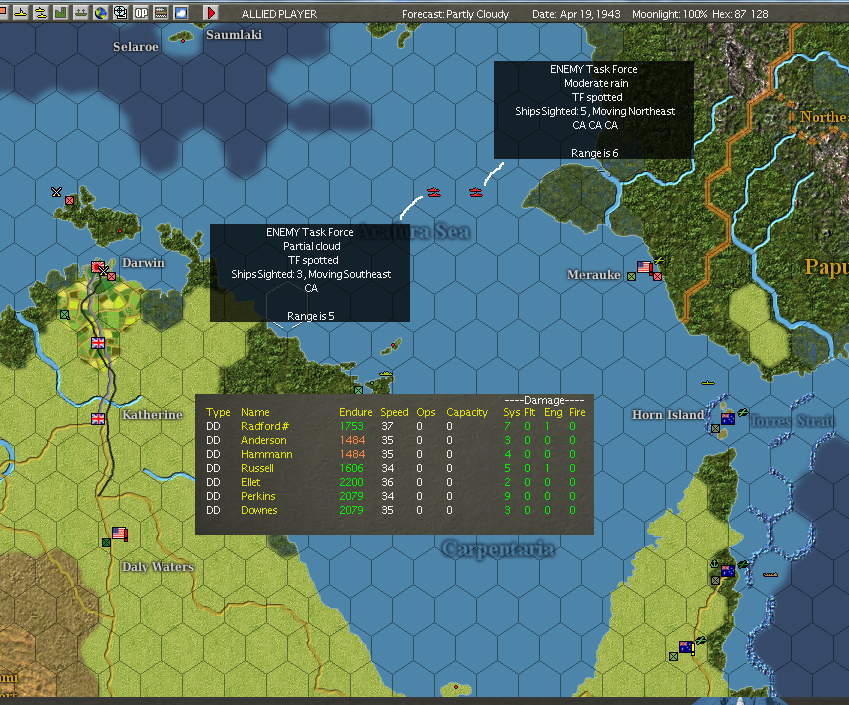Click the Horn Island map label
849x705 pixels.
pos(668,415)
